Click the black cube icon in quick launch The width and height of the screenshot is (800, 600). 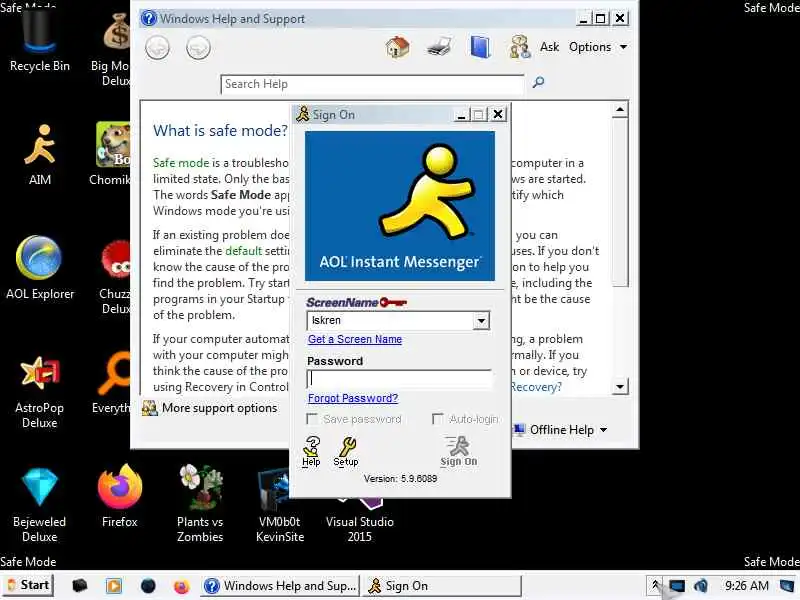pyautogui.click(x=80, y=586)
